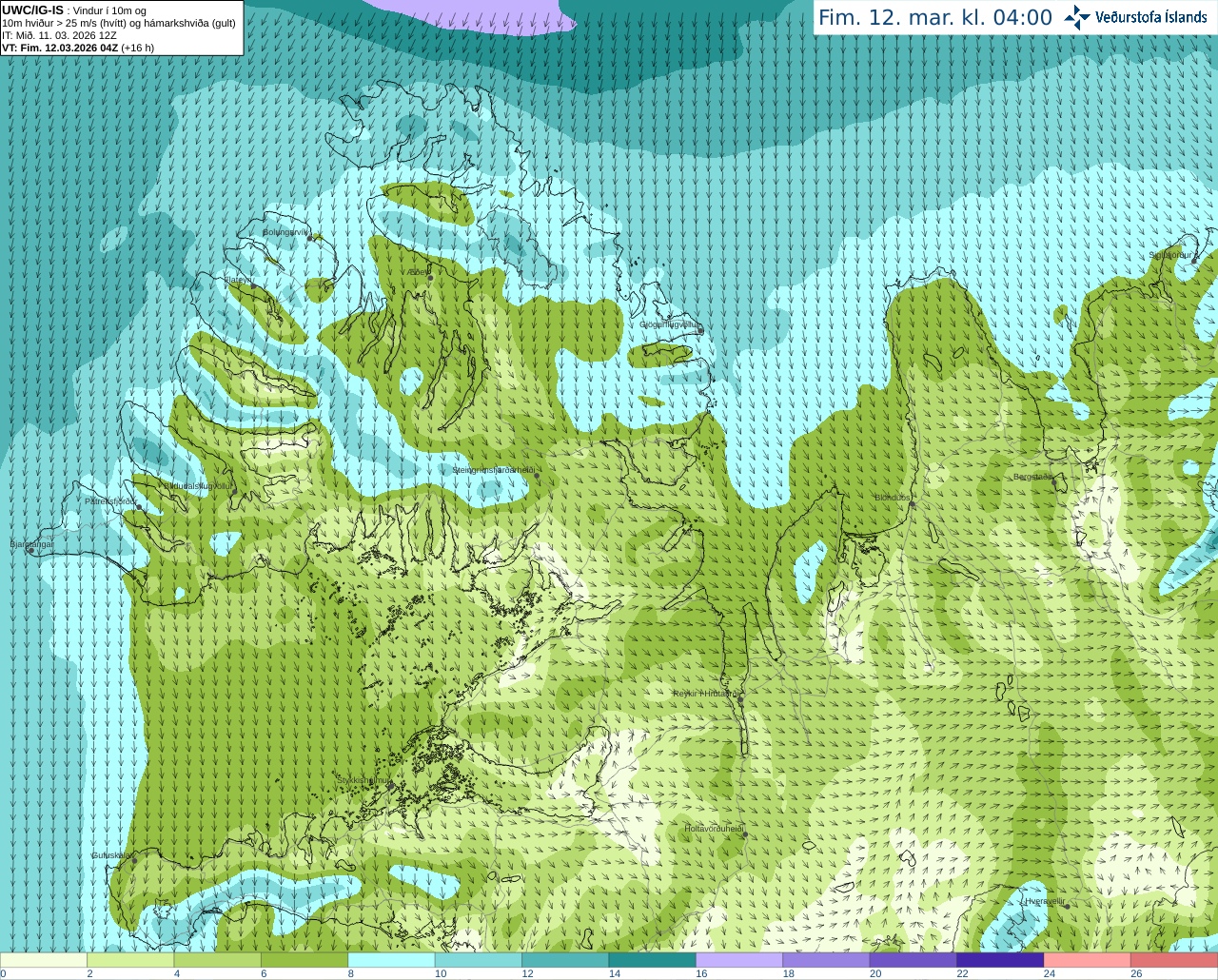Click the Steingrímsfjarðarheiði station label

pyautogui.click(x=493, y=470)
